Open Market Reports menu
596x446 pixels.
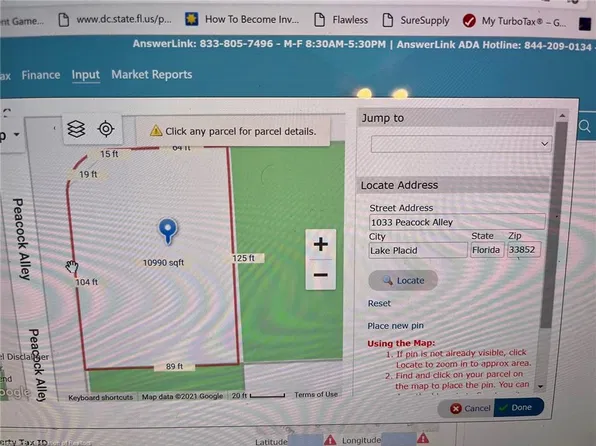click(152, 75)
